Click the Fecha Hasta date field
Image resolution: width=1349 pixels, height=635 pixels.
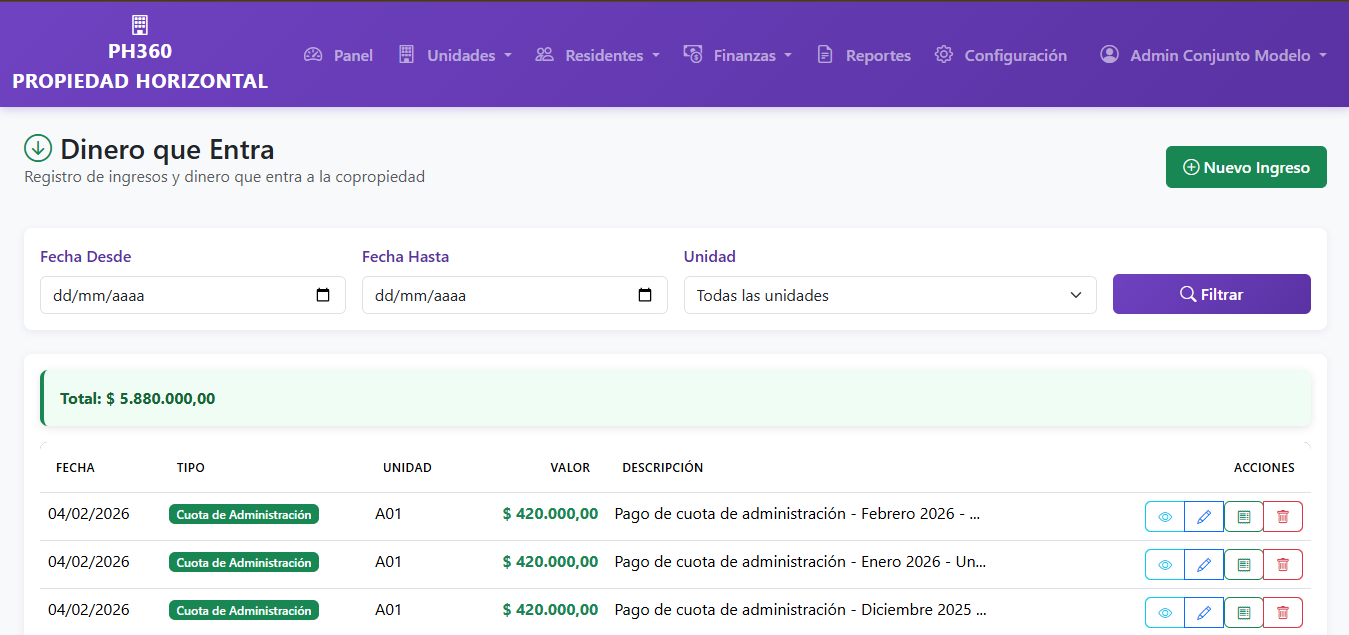[515, 295]
